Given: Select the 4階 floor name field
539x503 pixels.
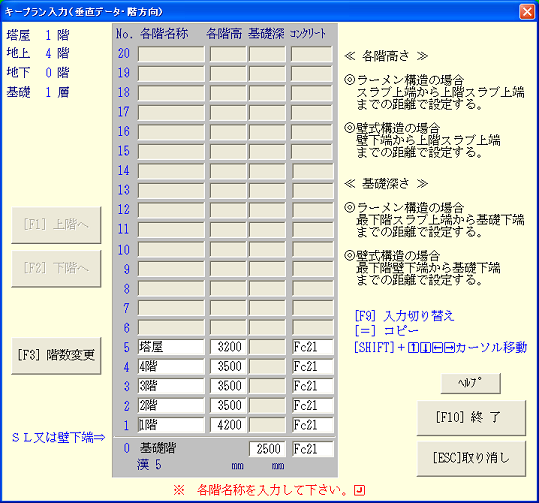Looking at the screenshot, I should coord(171,367).
